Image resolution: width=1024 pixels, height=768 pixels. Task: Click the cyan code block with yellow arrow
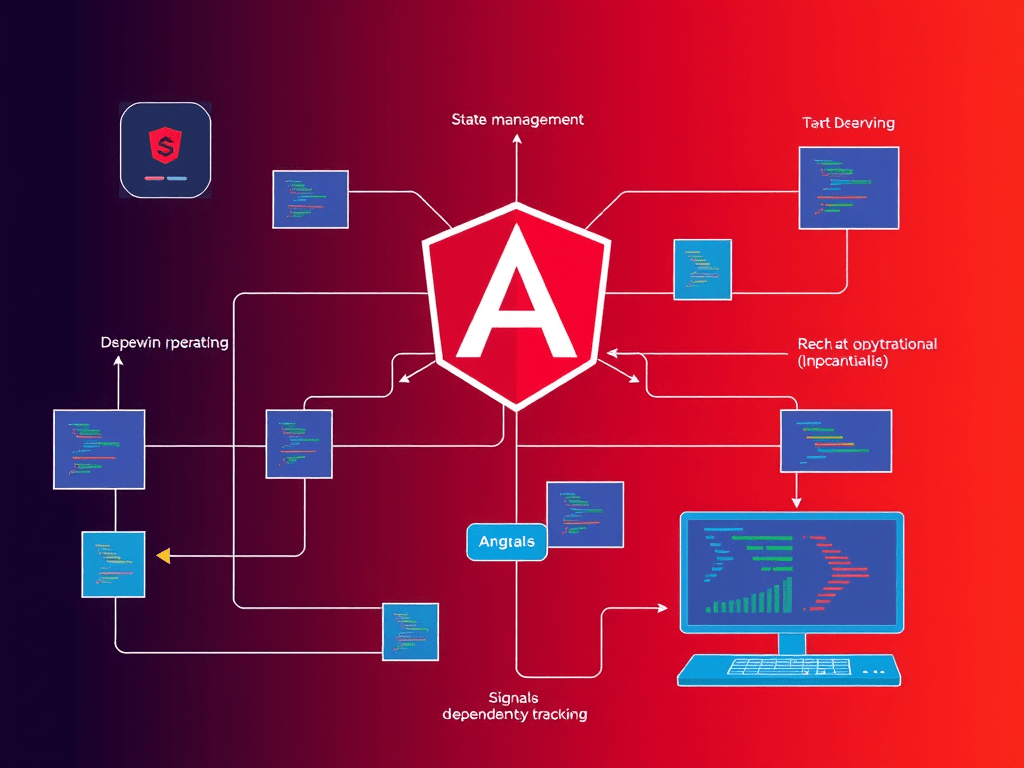click(113, 563)
